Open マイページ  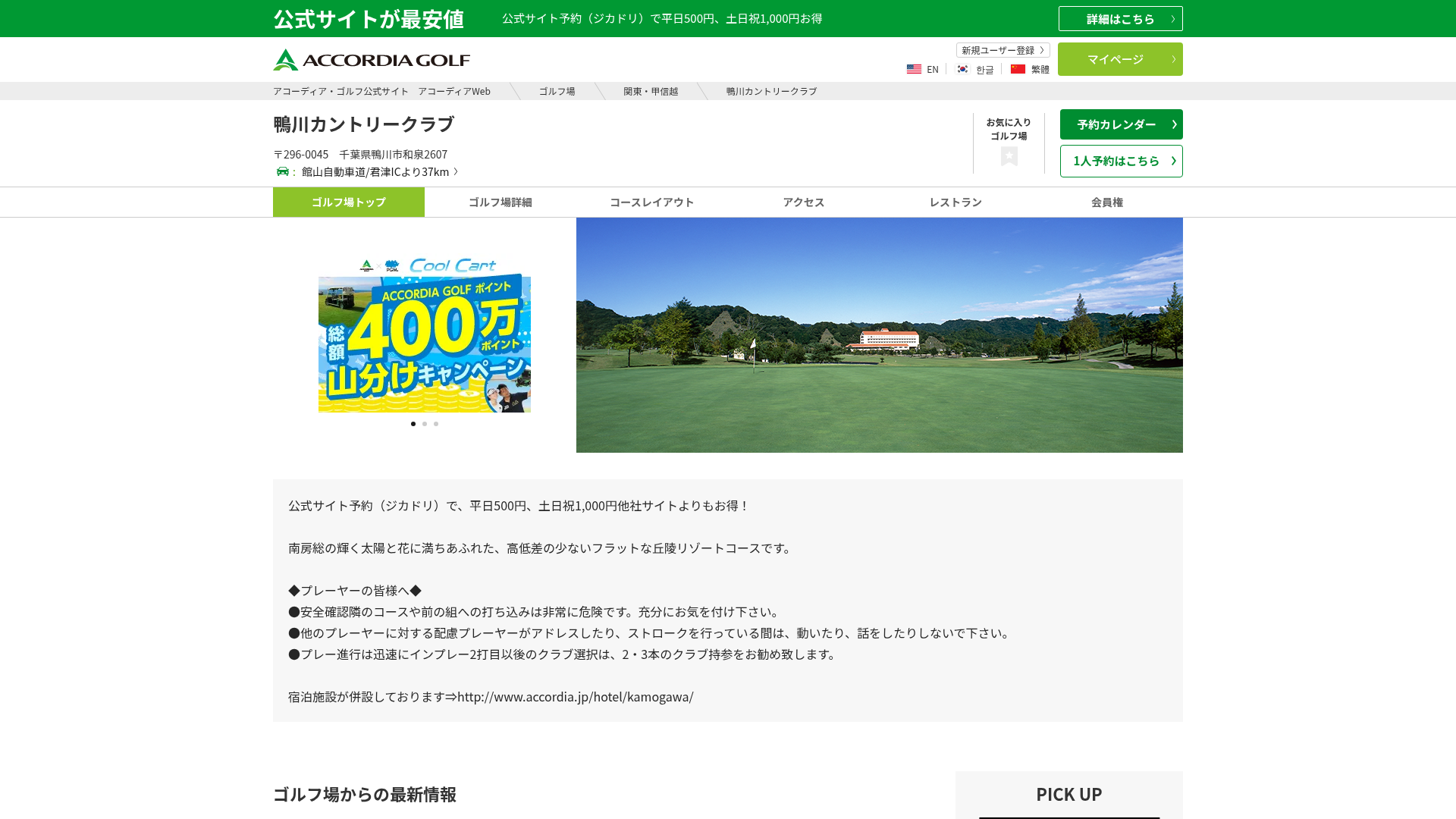pyautogui.click(x=1120, y=59)
